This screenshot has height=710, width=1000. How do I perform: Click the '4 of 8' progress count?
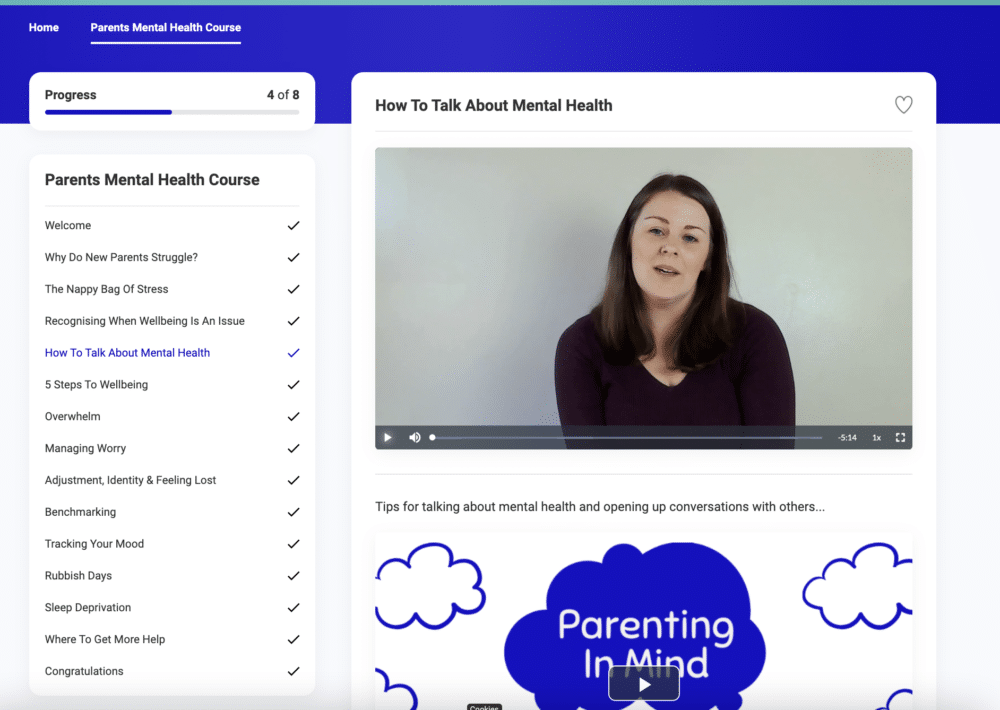(283, 94)
